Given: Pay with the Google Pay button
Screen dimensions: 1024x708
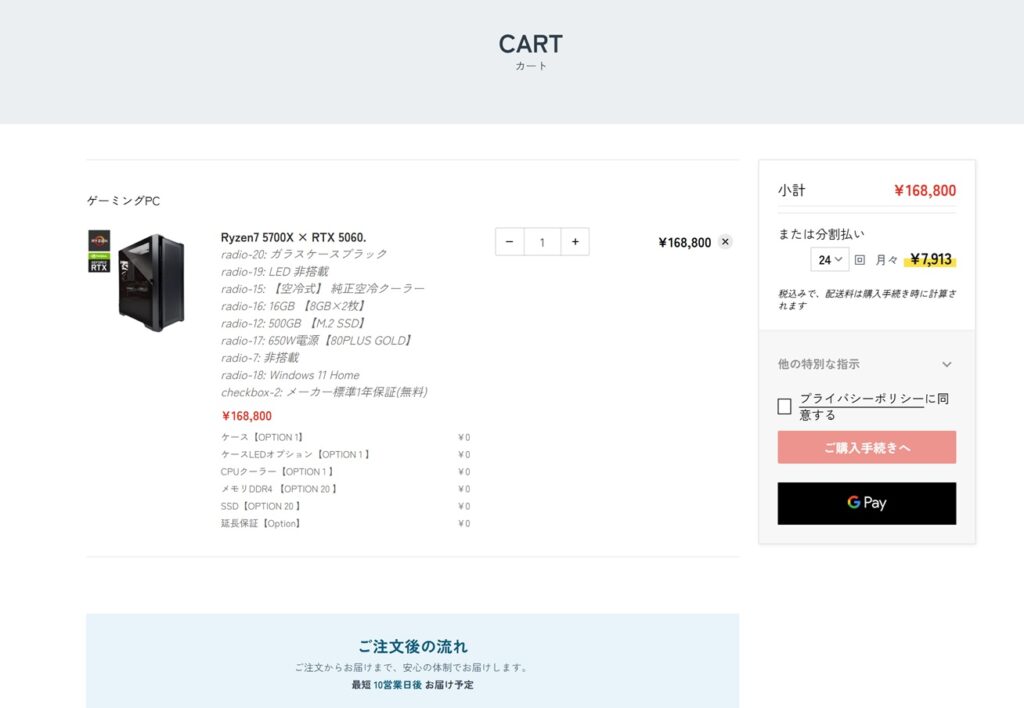Looking at the screenshot, I should [x=866, y=504].
